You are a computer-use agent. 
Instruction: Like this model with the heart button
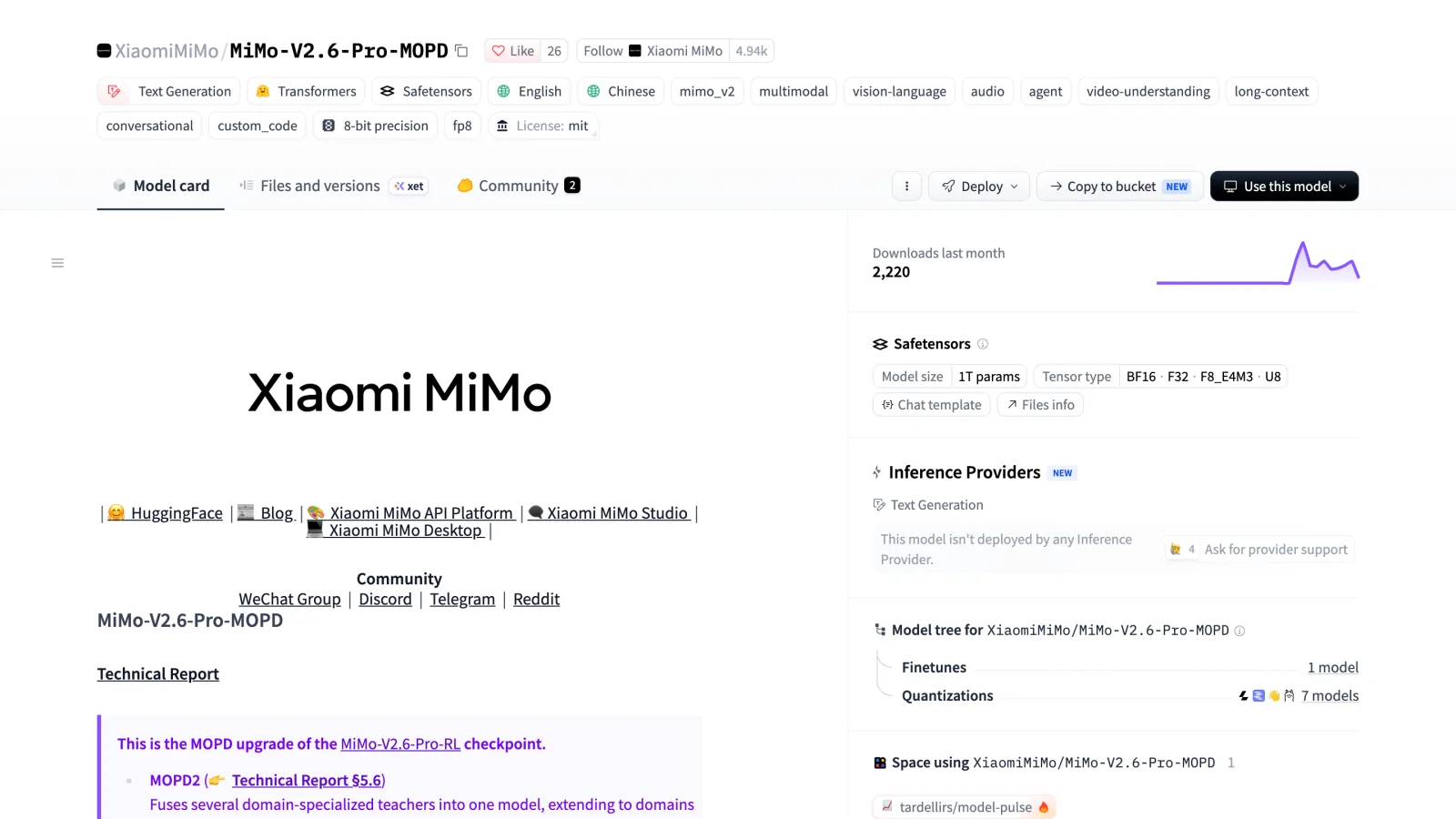(513, 51)
